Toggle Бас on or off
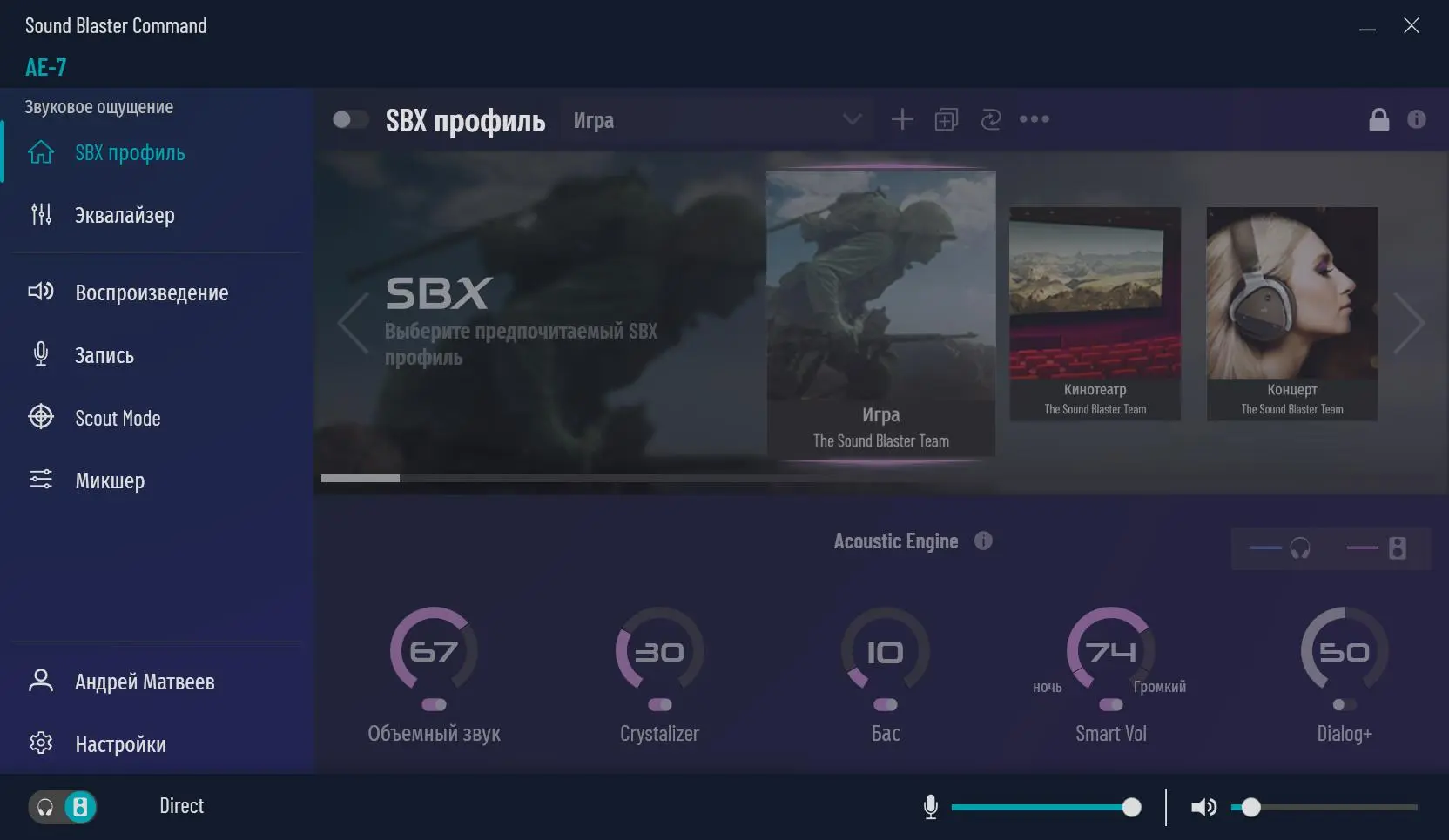 click(x=886, y=704)
